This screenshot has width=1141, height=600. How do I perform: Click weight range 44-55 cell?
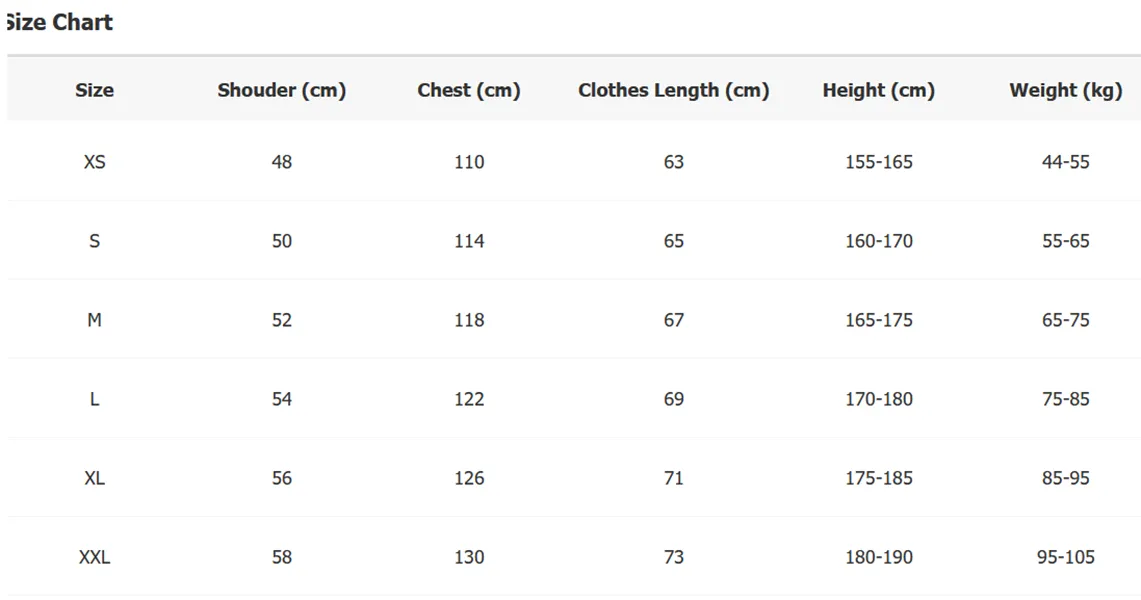pyautogui.click(x=1065, y=162)
